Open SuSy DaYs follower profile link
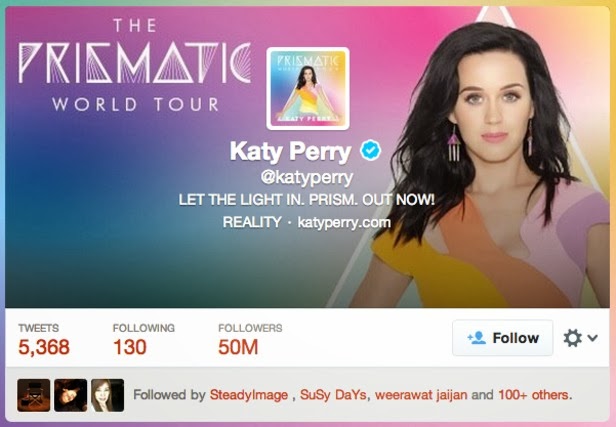Viewport: 616px width, 427px height. click(x=333, y=395)
